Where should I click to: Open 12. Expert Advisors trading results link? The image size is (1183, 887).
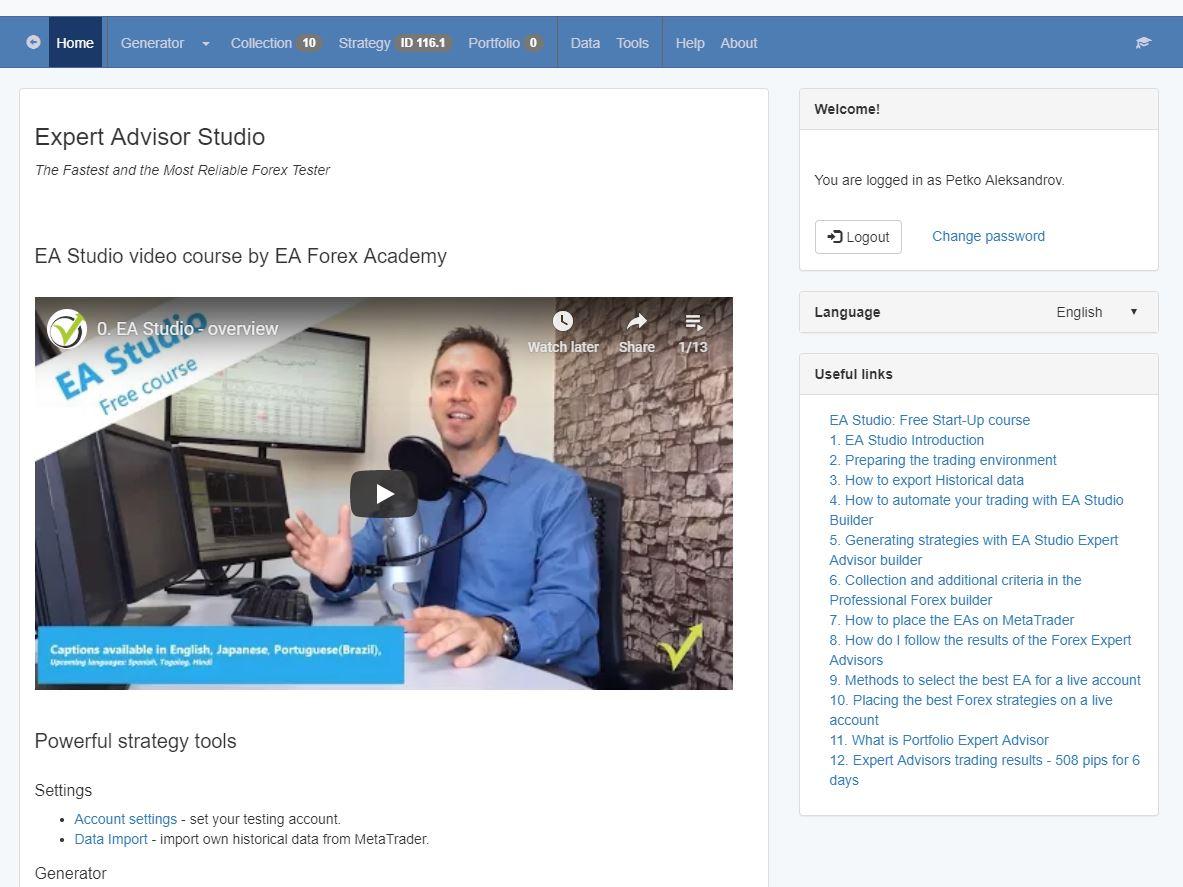[985, 770]
